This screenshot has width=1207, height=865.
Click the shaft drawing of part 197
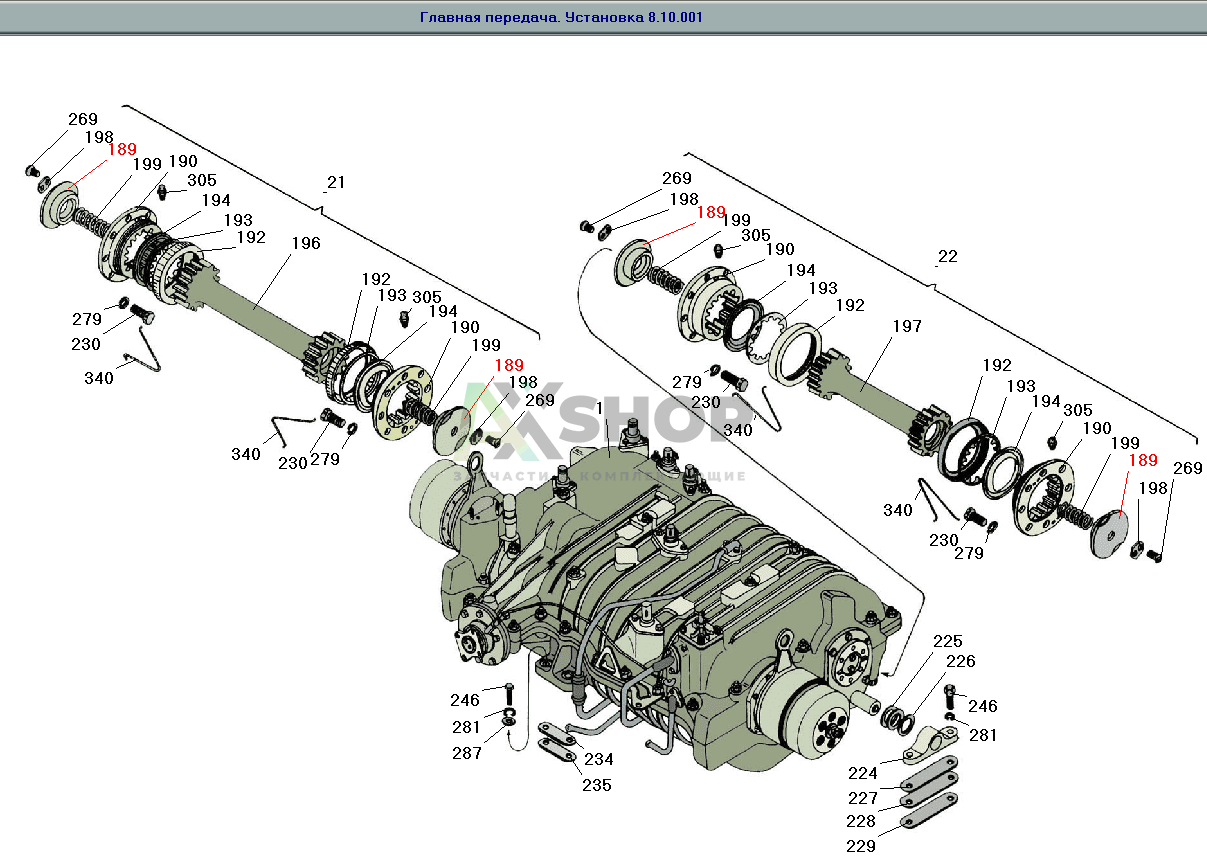pyautogui.click(x=868, y=393)
